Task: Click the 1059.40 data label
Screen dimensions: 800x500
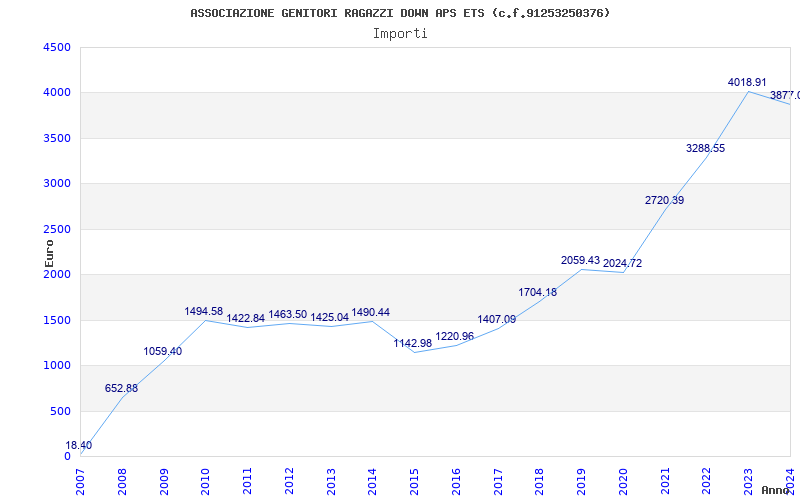Action: coord(163,352)
